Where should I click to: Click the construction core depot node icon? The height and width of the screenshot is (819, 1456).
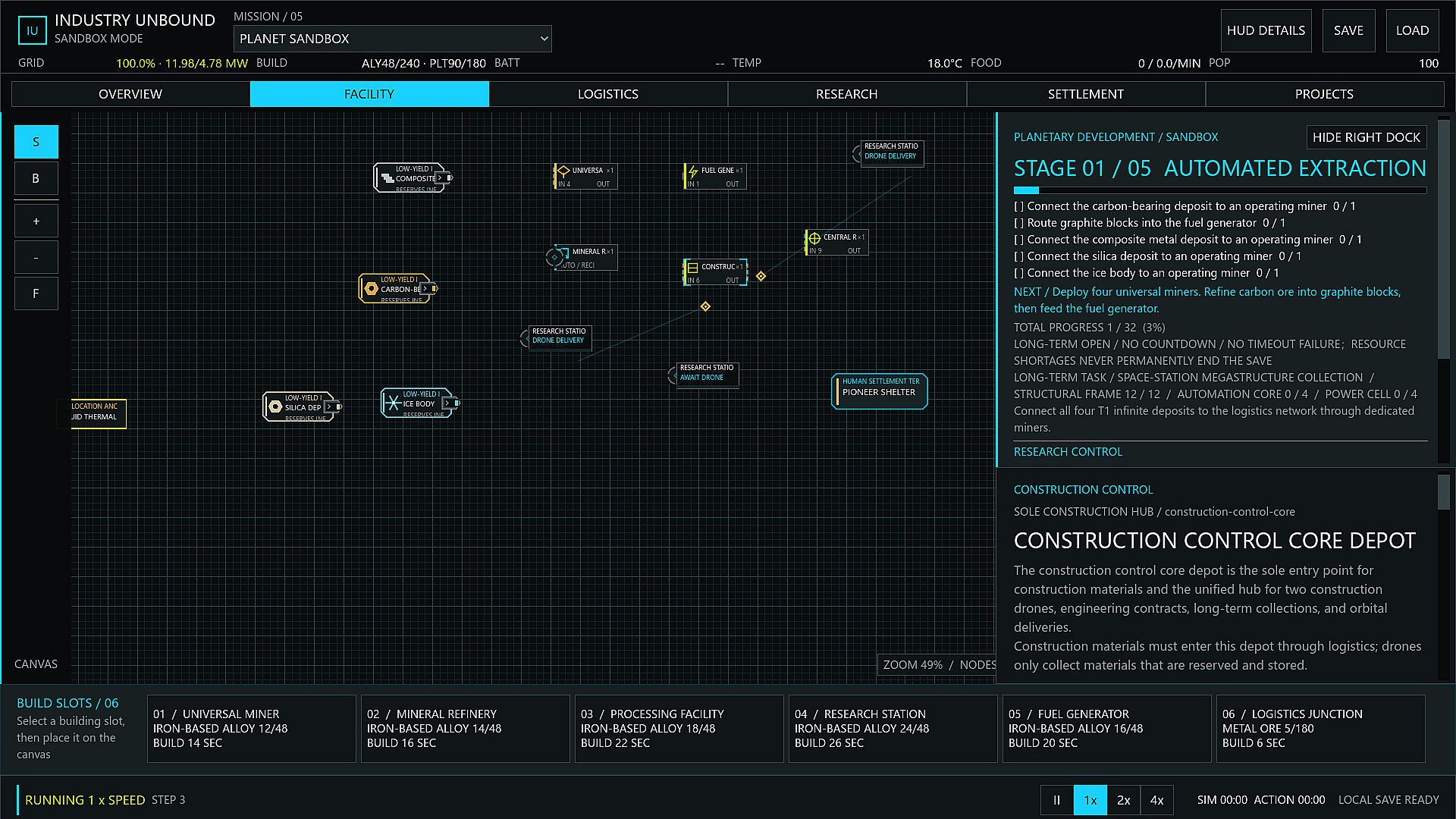(692, 268)
